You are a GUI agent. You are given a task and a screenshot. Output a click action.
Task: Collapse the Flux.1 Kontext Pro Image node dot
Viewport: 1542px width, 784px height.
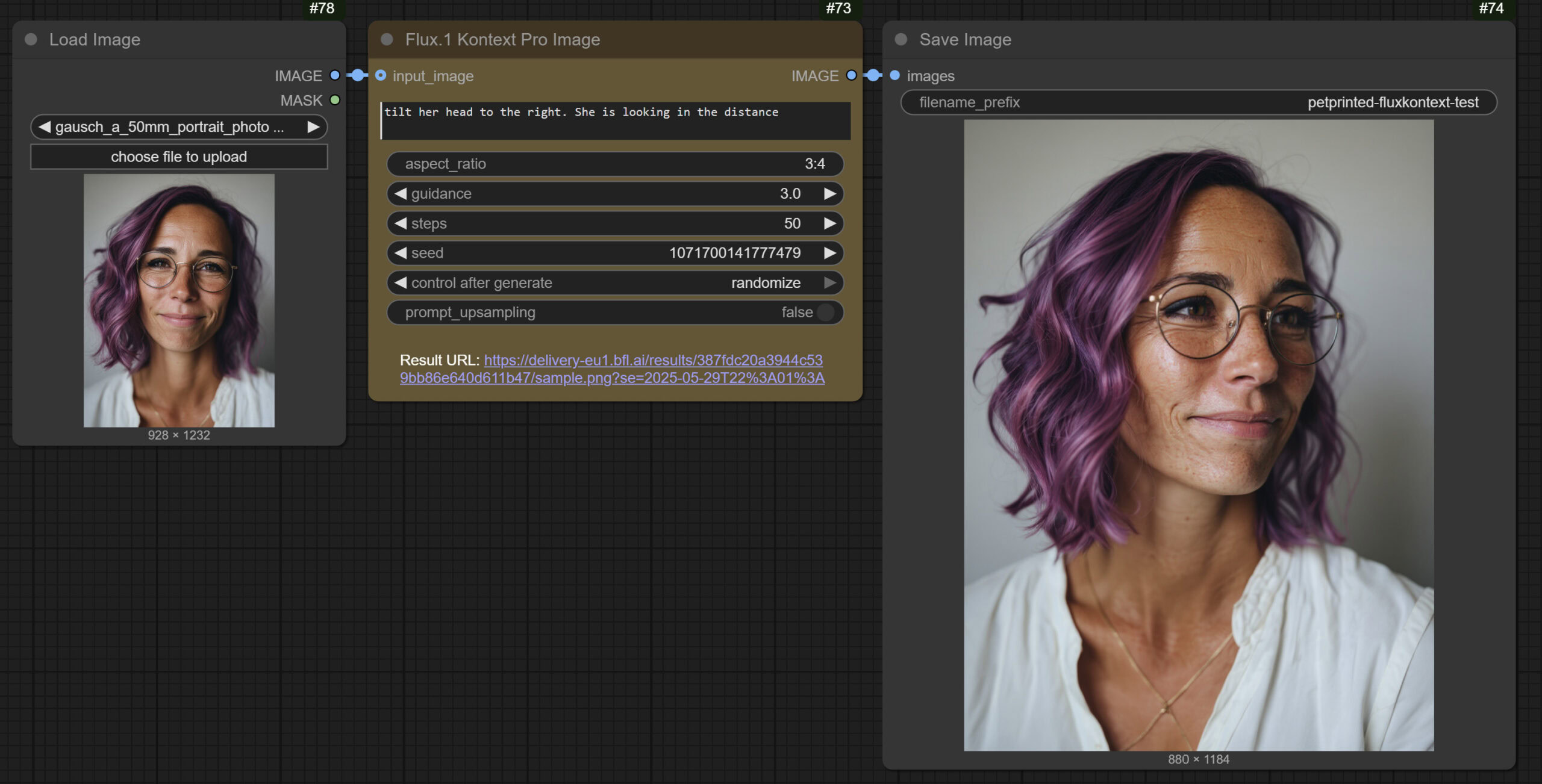pos(387,40)
